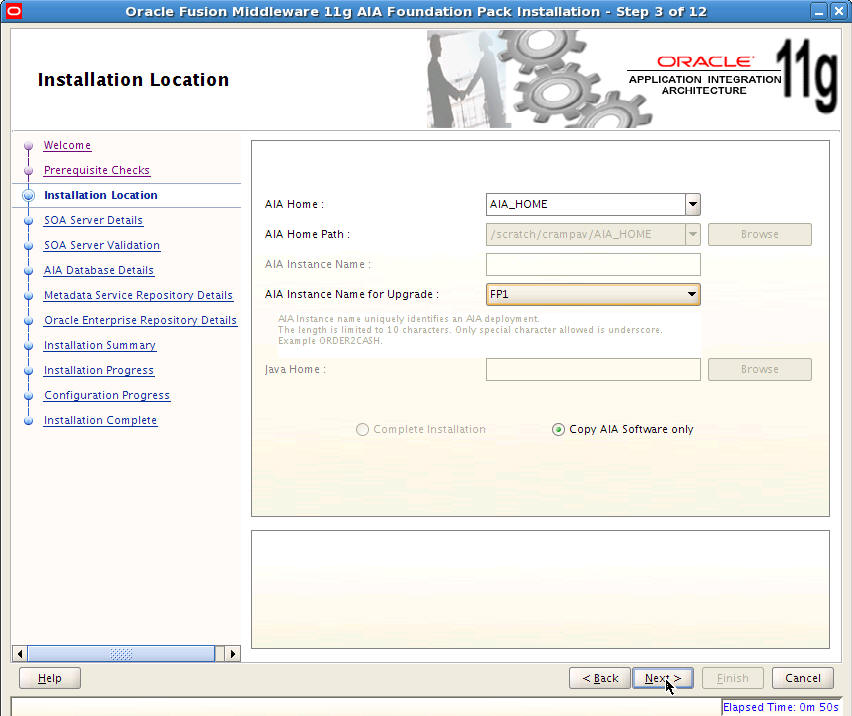852x716 pixels.
Task: Go to Prerequisite Checks step
Action: click(97, 171)
